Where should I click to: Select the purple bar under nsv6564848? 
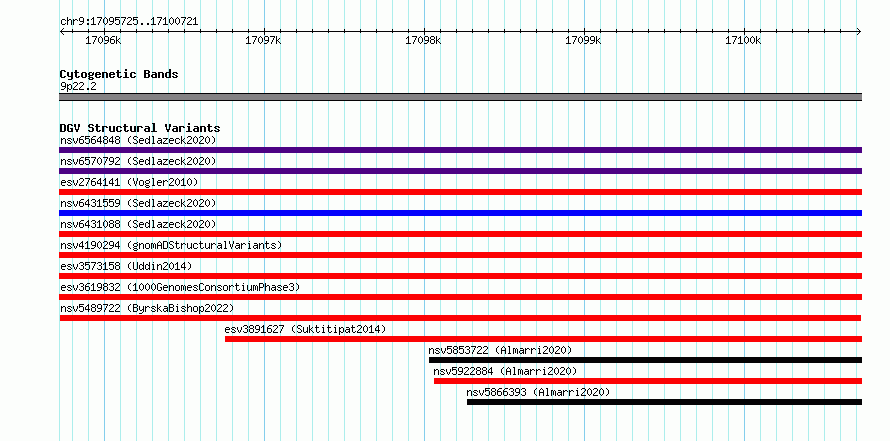[460, 150]
